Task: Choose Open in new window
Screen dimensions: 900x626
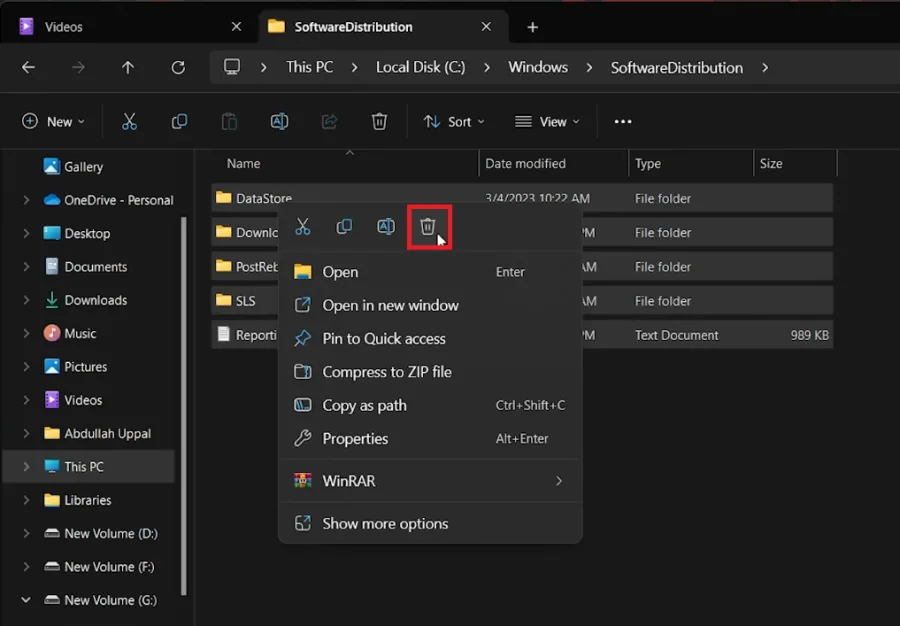Action: [x=430, y=305]
